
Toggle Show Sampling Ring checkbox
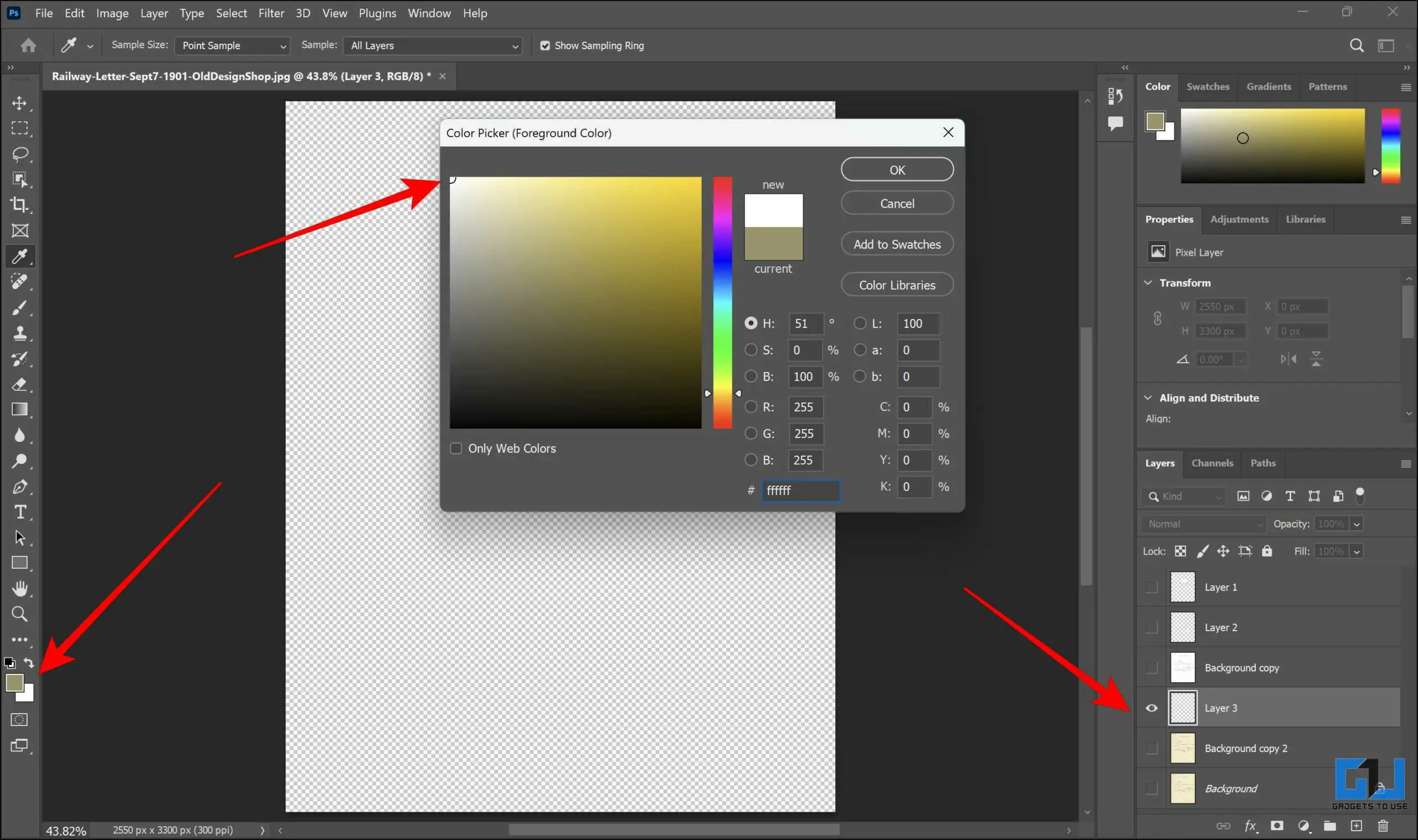pyautogui.click(x=544, y=45)
